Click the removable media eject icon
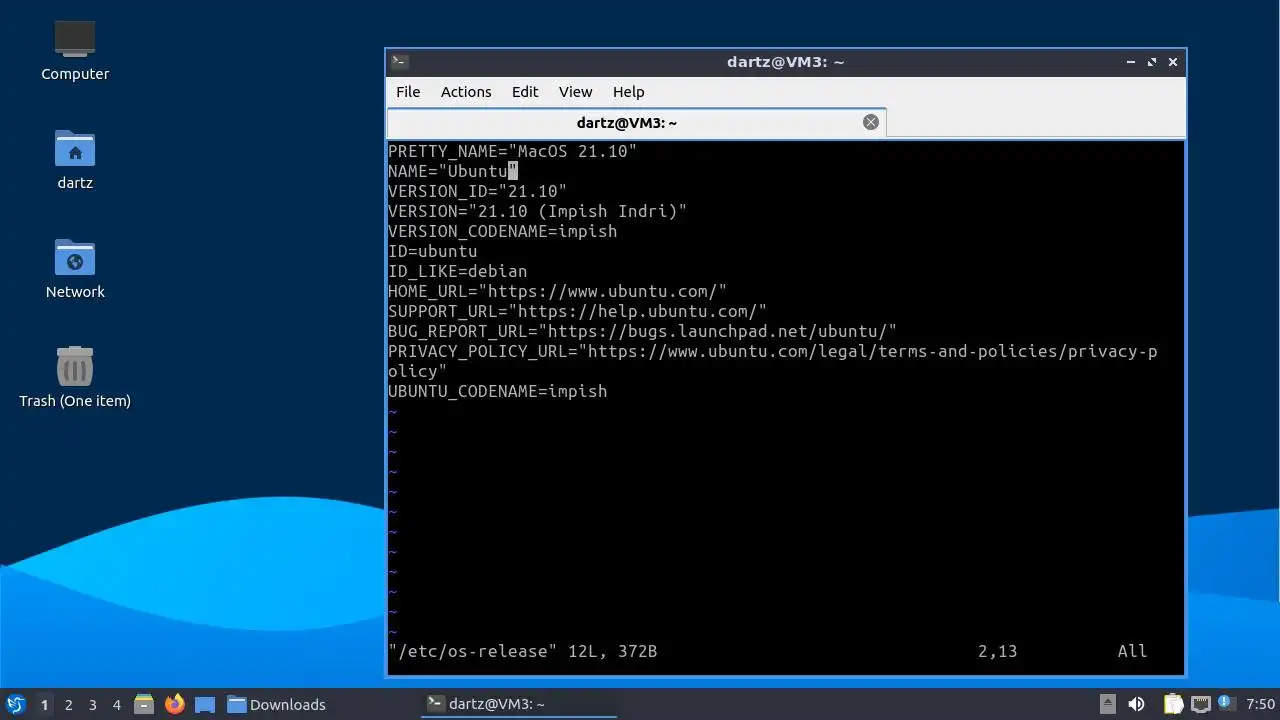Viewport: 1280px width, 720px height. click(1107, 704)
